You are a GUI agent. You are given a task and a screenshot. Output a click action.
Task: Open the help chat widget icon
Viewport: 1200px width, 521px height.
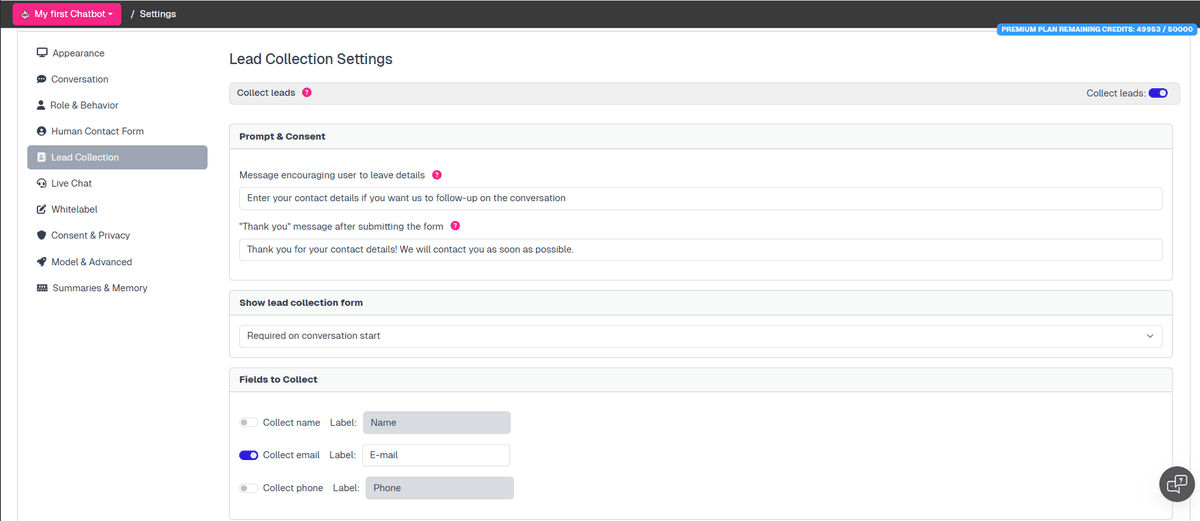tap(1176, 483)
